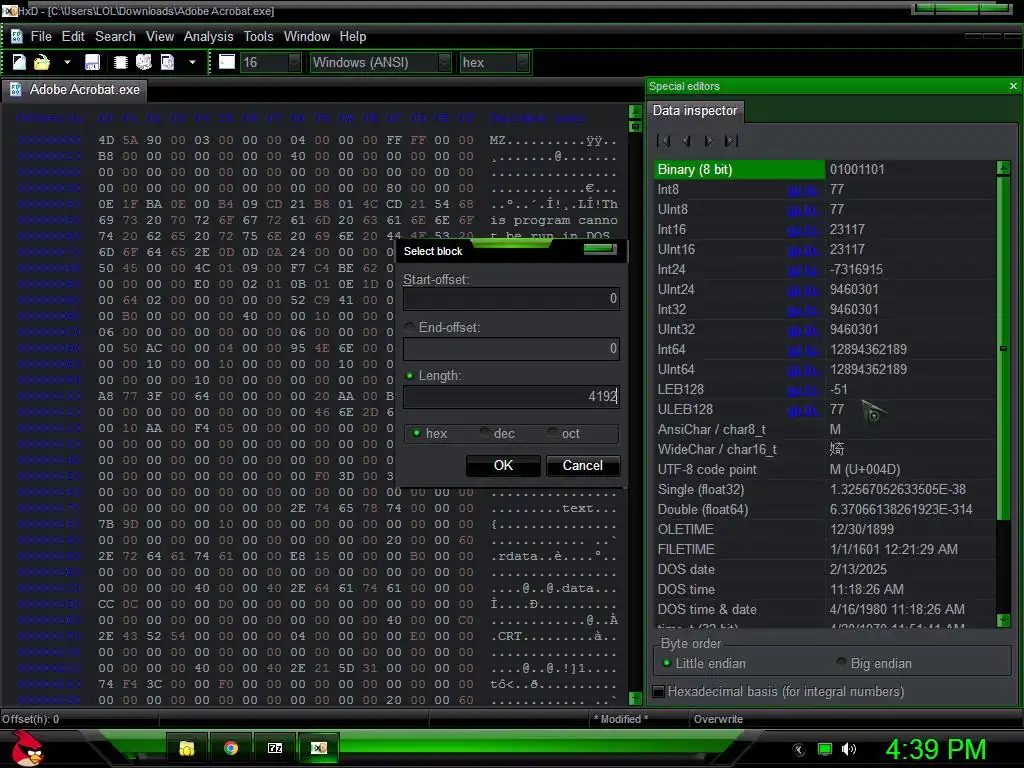Go to next byte in Data inspector

pyautogui.click(x=709, y=140)
